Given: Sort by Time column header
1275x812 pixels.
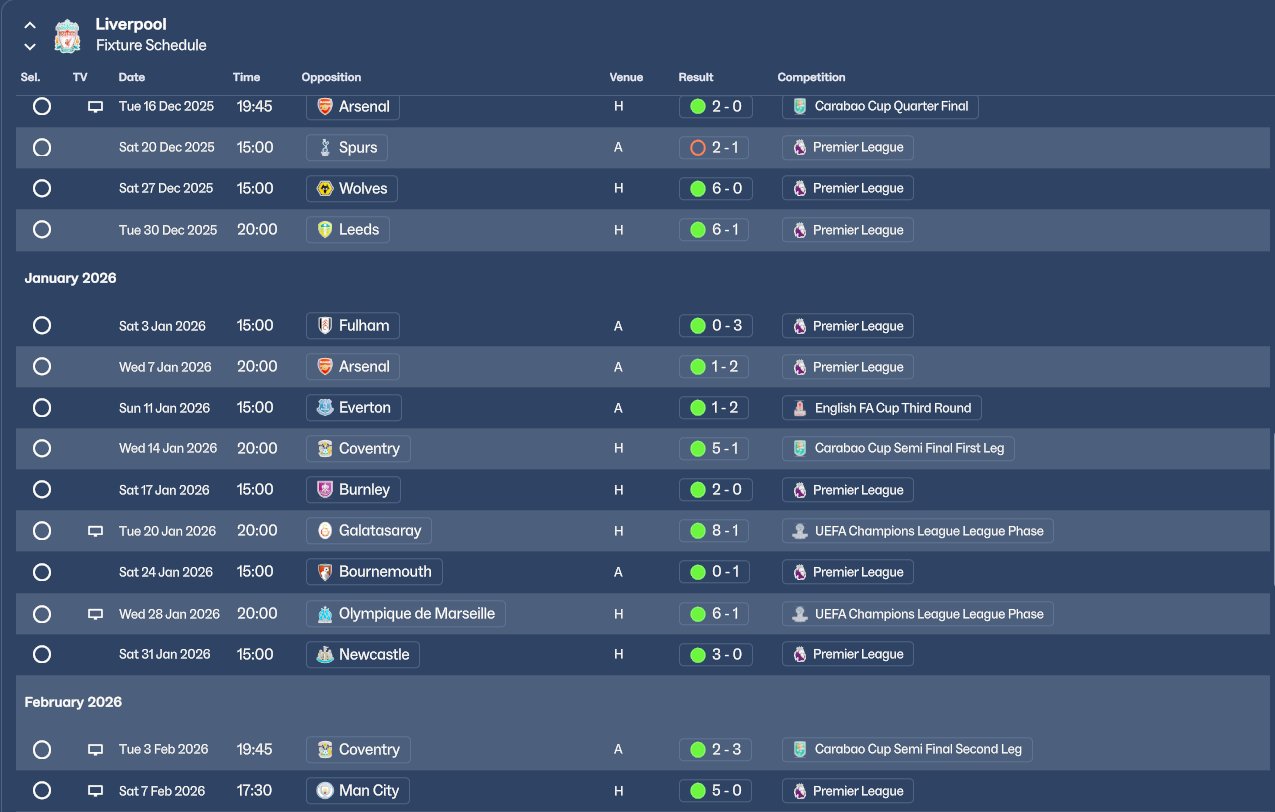Looking at the screenshot, I should click(246, 77).
